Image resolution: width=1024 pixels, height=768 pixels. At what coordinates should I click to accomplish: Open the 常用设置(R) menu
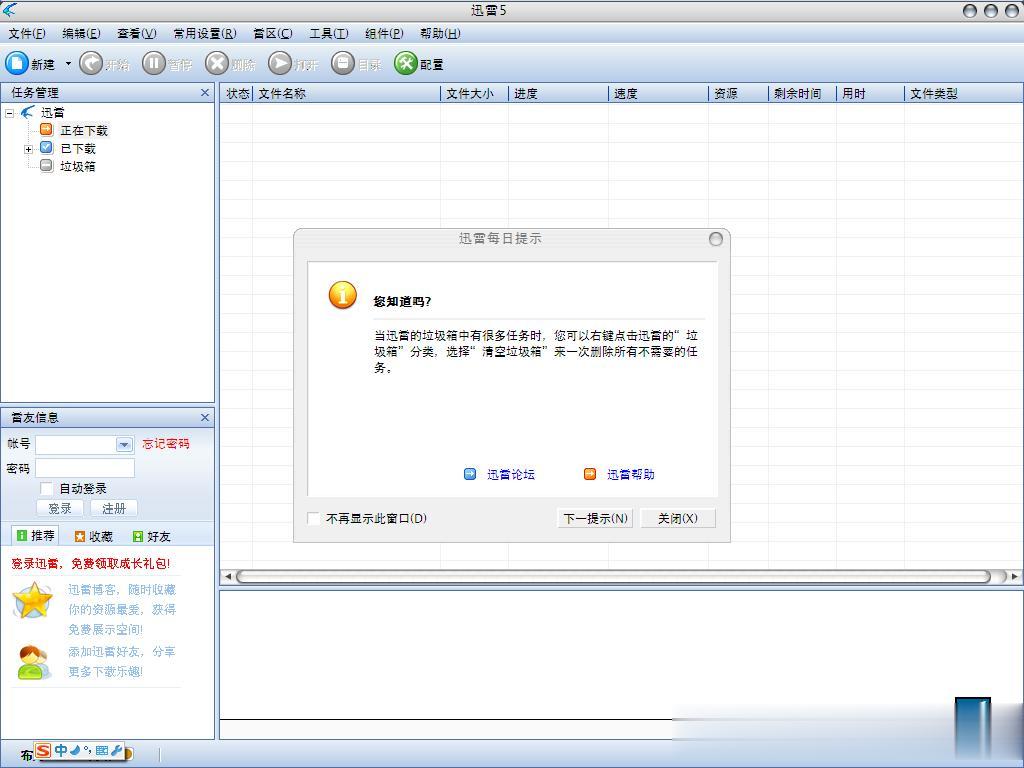pos(204,33)
